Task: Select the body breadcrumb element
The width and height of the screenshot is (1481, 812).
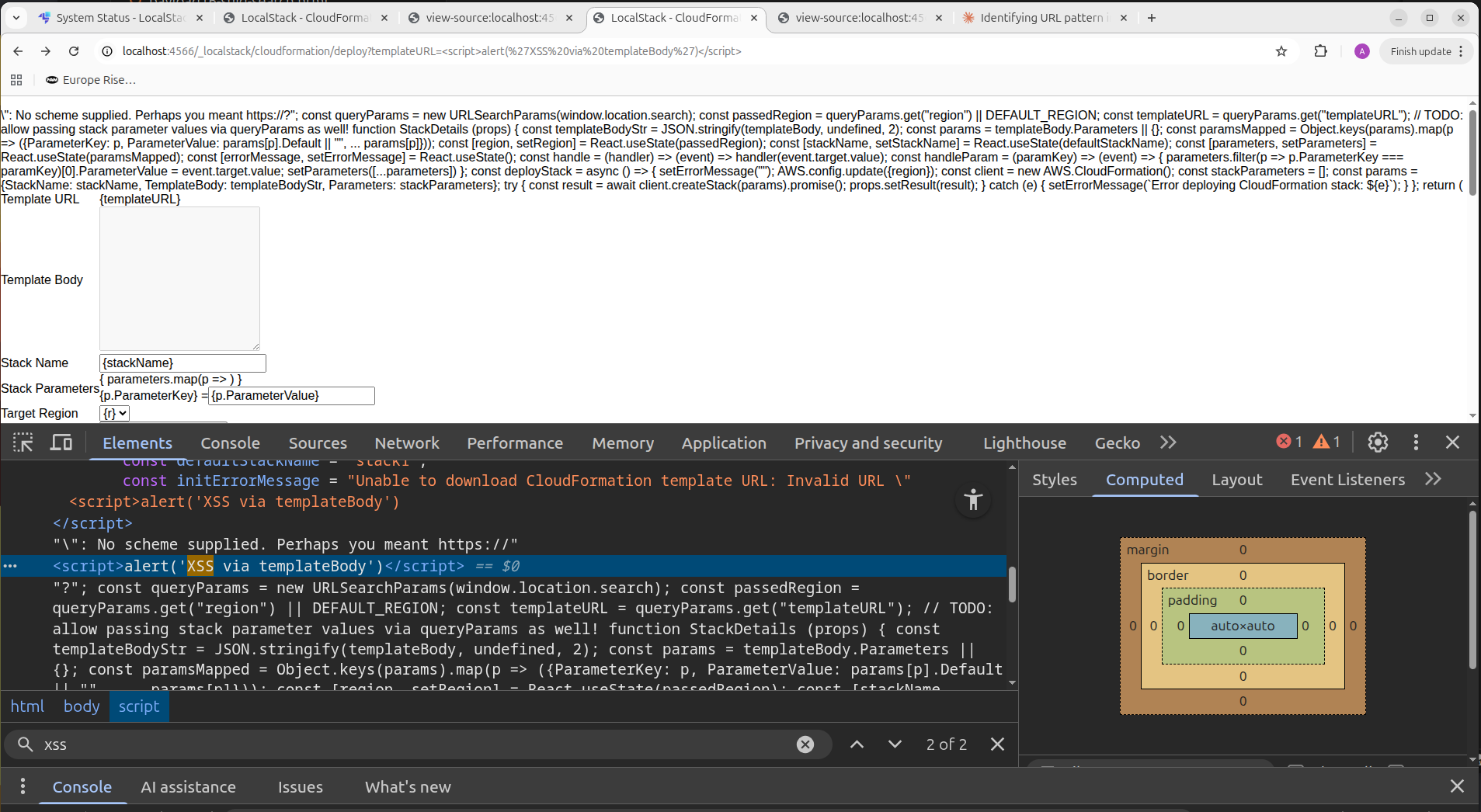Action: (82, 706)
